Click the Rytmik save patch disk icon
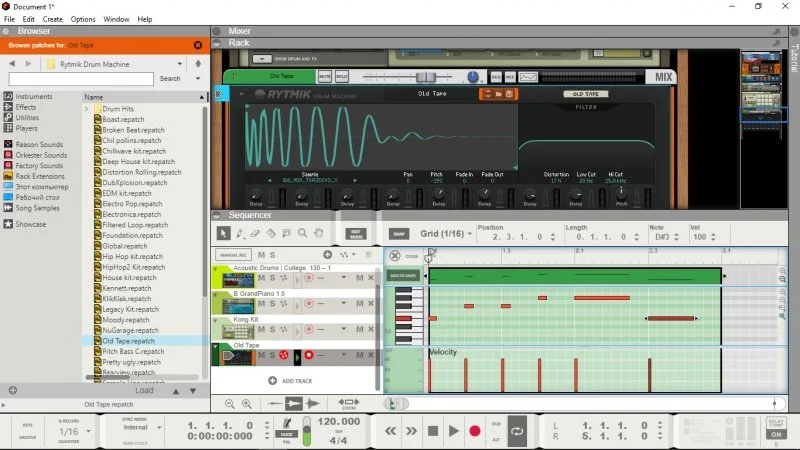The width and height of the screenshot is (800, 450). click(x=509, y=94)
